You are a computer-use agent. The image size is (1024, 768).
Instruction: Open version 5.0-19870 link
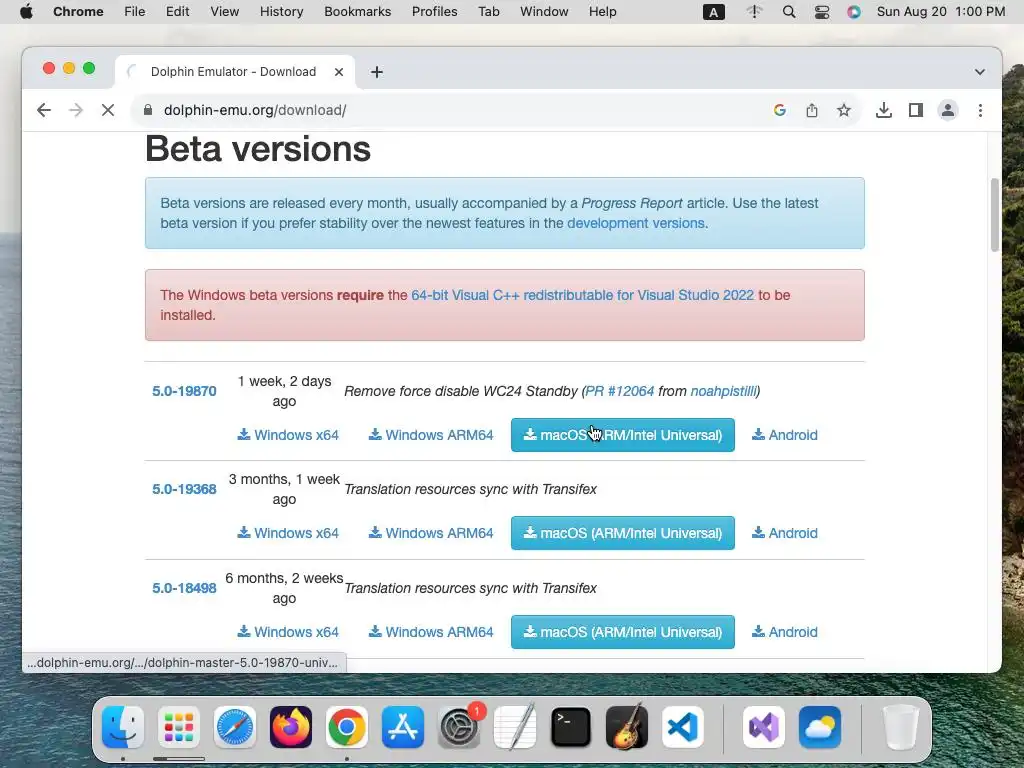184,391
